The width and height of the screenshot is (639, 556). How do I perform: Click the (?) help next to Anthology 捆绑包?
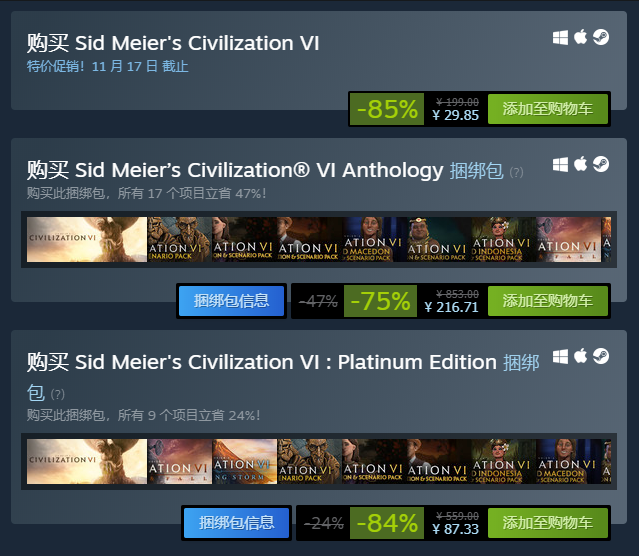(x=516, y=172)
